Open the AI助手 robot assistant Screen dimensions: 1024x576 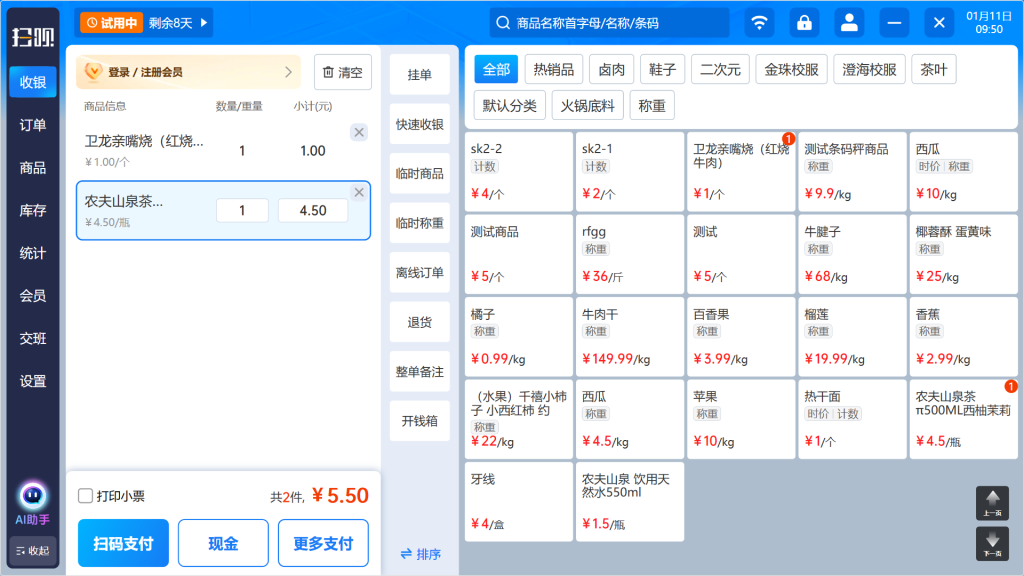[x=33, y=496]
